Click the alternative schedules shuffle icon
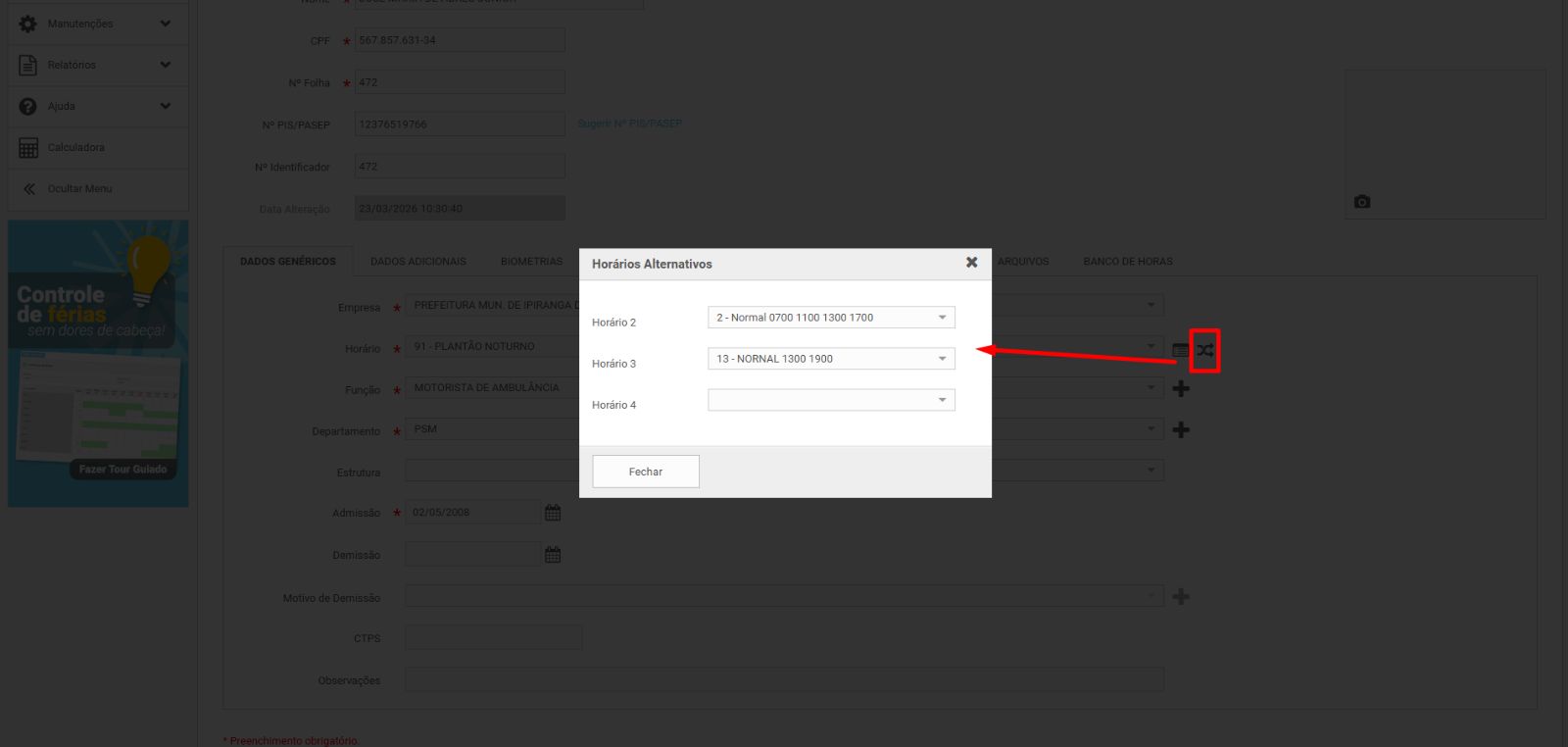The height and width of the screenshot is (747, 1568). pos(1204,350)
